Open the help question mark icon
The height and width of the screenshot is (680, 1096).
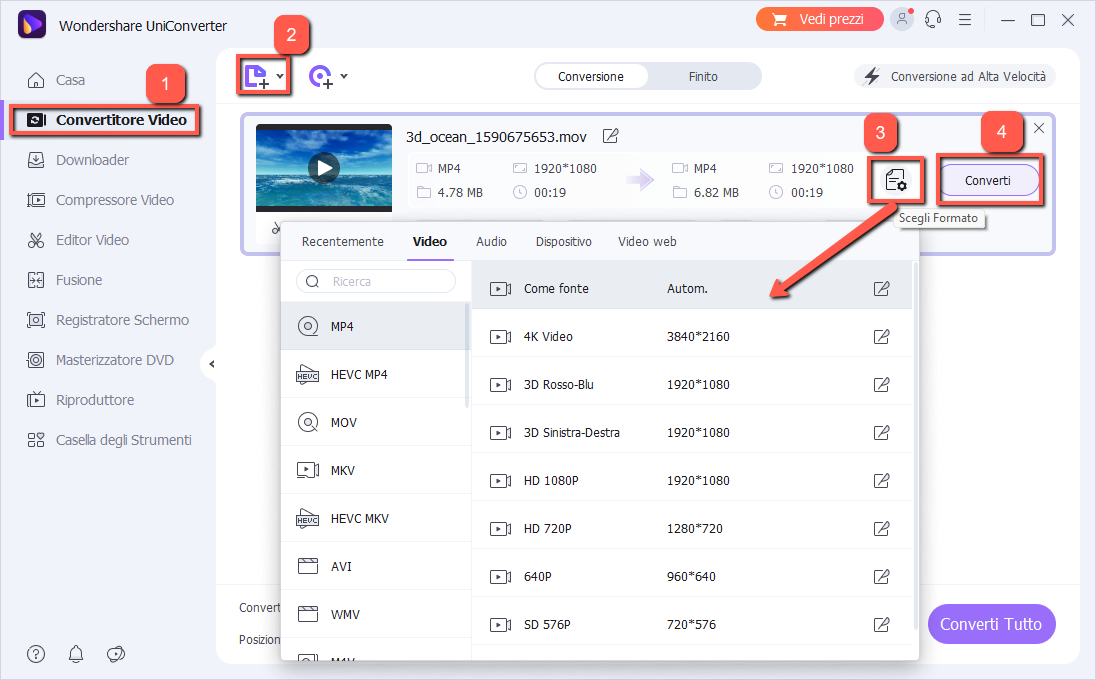pyautogui.click(x=36, y=654)
